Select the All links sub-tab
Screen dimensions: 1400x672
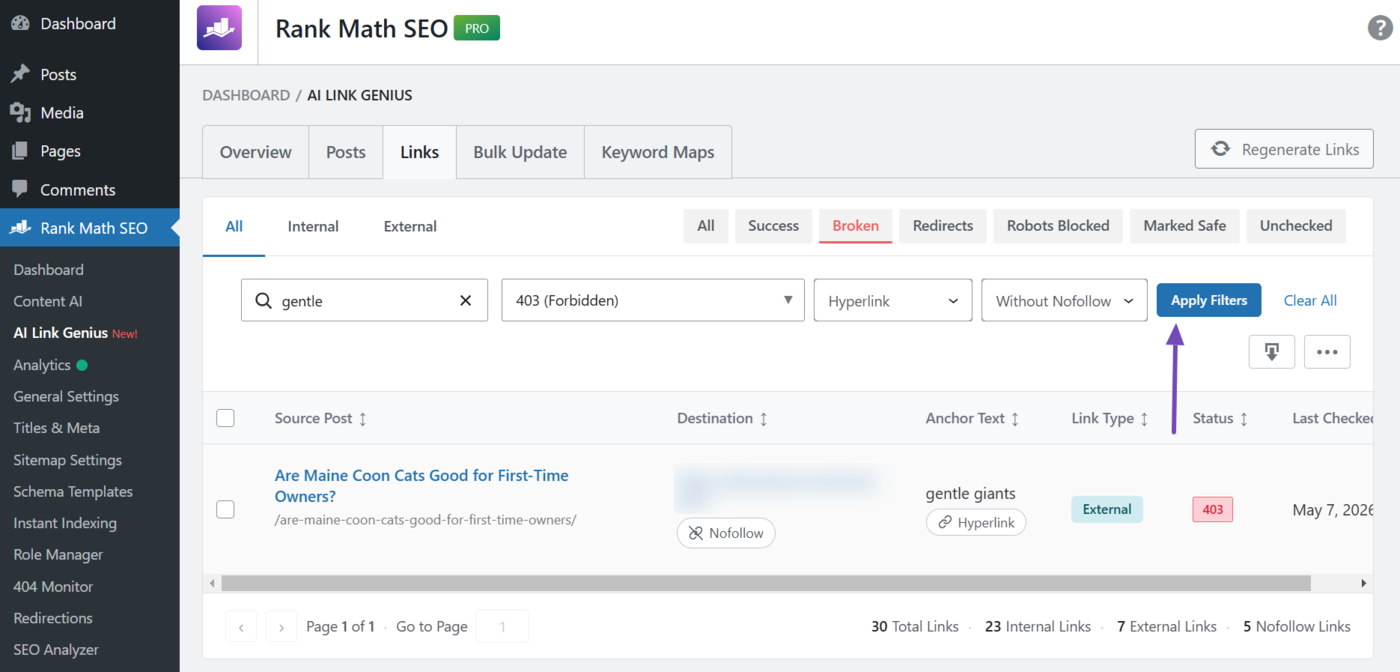coord(234,226)
